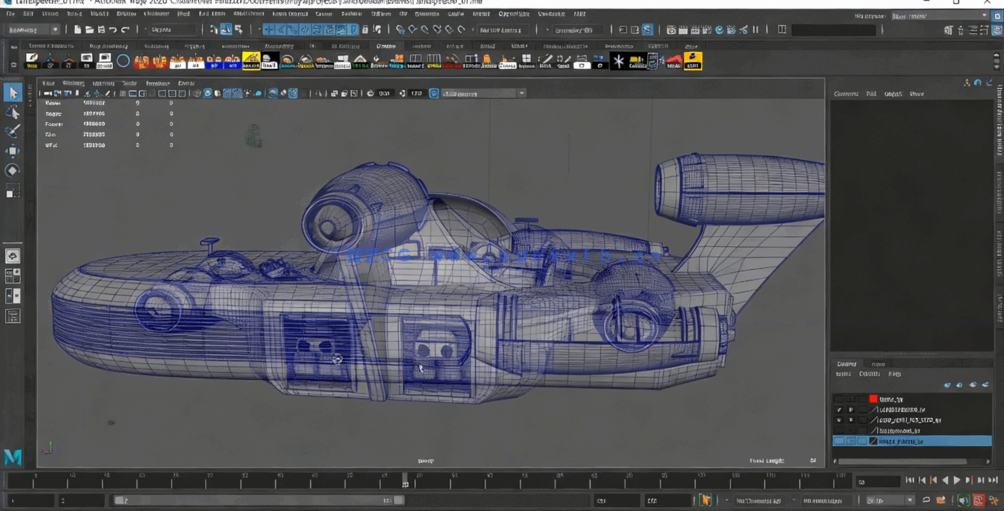Click the Maya logo in bottom-left corner
Screen dimensions: 1004x511
(13, 457)
